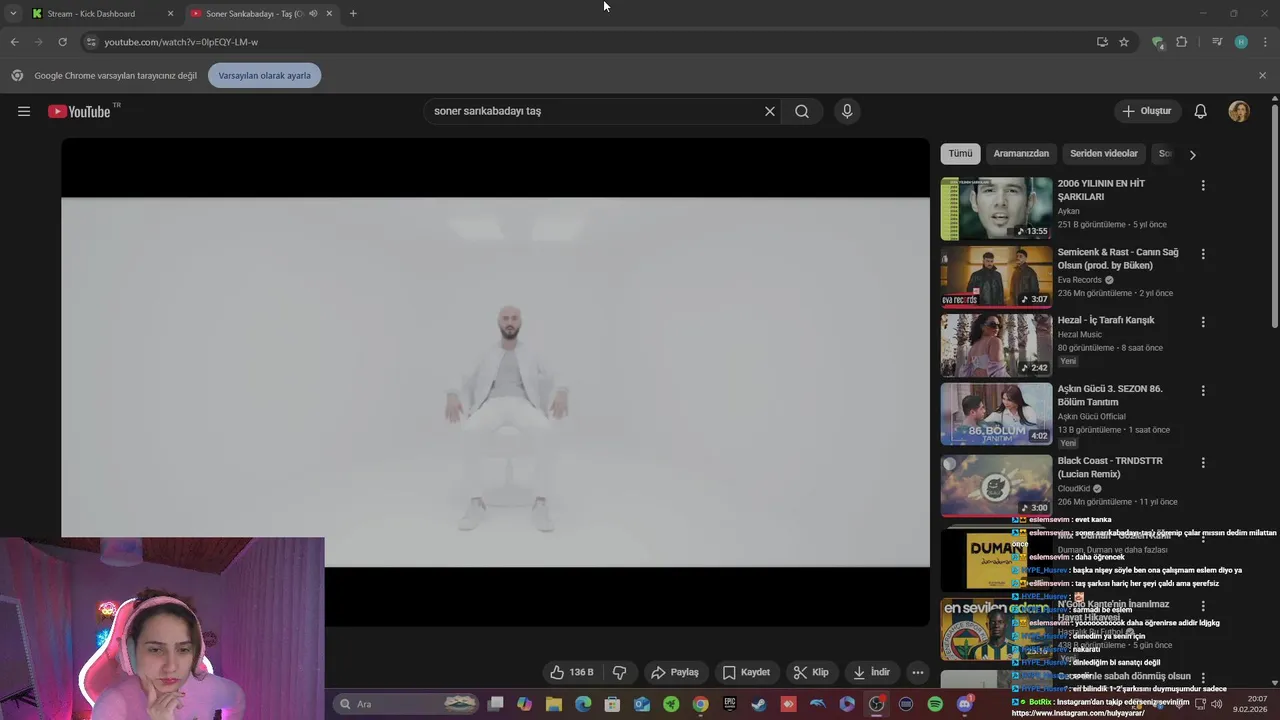Open options for Semicenk & Rast video
Screen dimensions: 1280x720
(x=1203, y=254)
